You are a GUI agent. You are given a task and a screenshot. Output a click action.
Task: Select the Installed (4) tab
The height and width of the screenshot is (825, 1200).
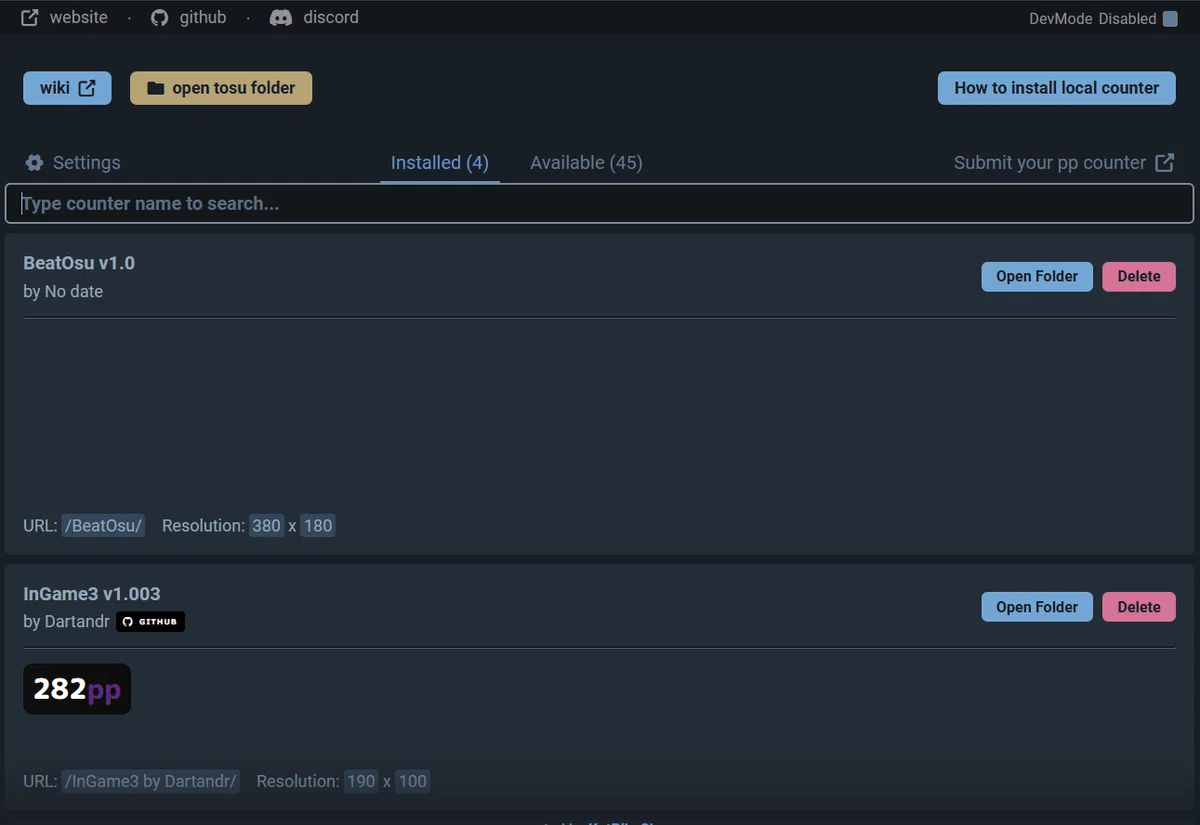point(440,163)
